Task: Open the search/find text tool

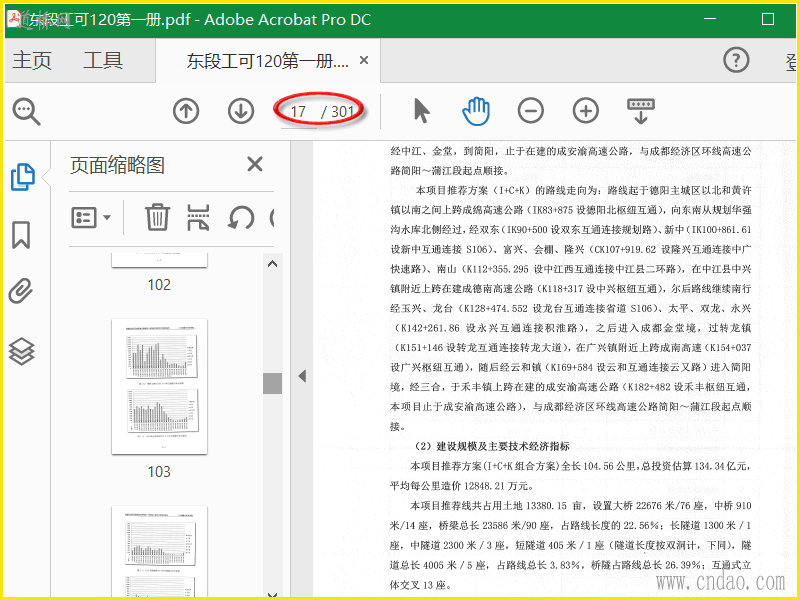Action: tap(27, 111)
